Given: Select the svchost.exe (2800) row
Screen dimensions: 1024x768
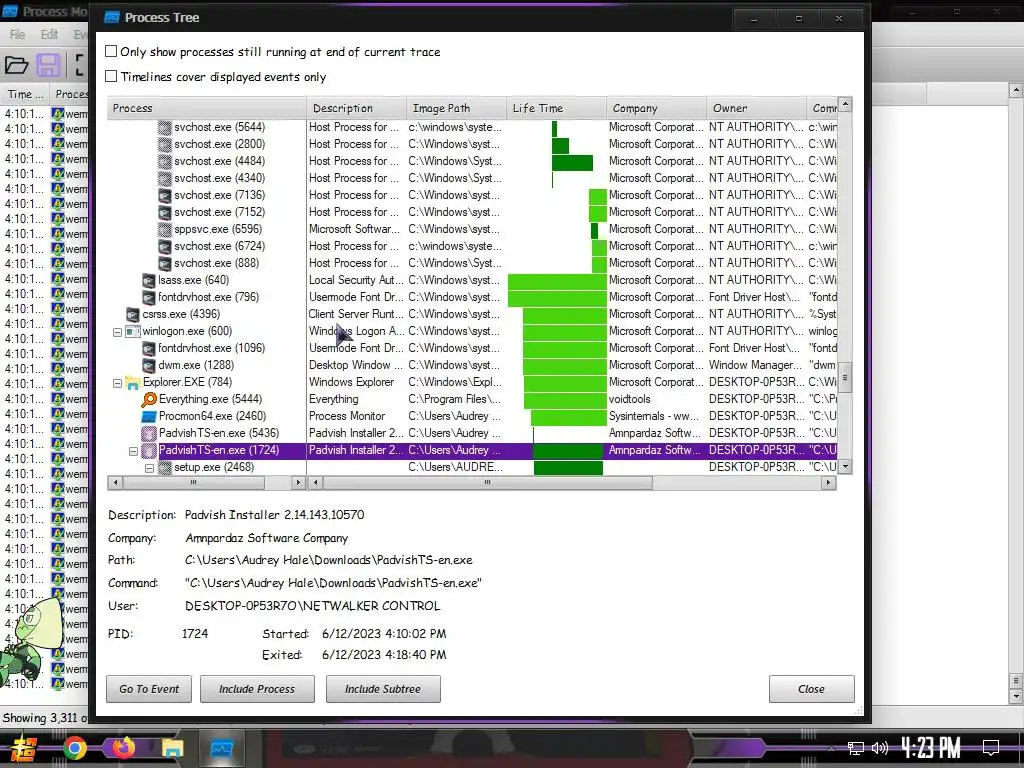Looking at the screenshot, I should (472, 144).
